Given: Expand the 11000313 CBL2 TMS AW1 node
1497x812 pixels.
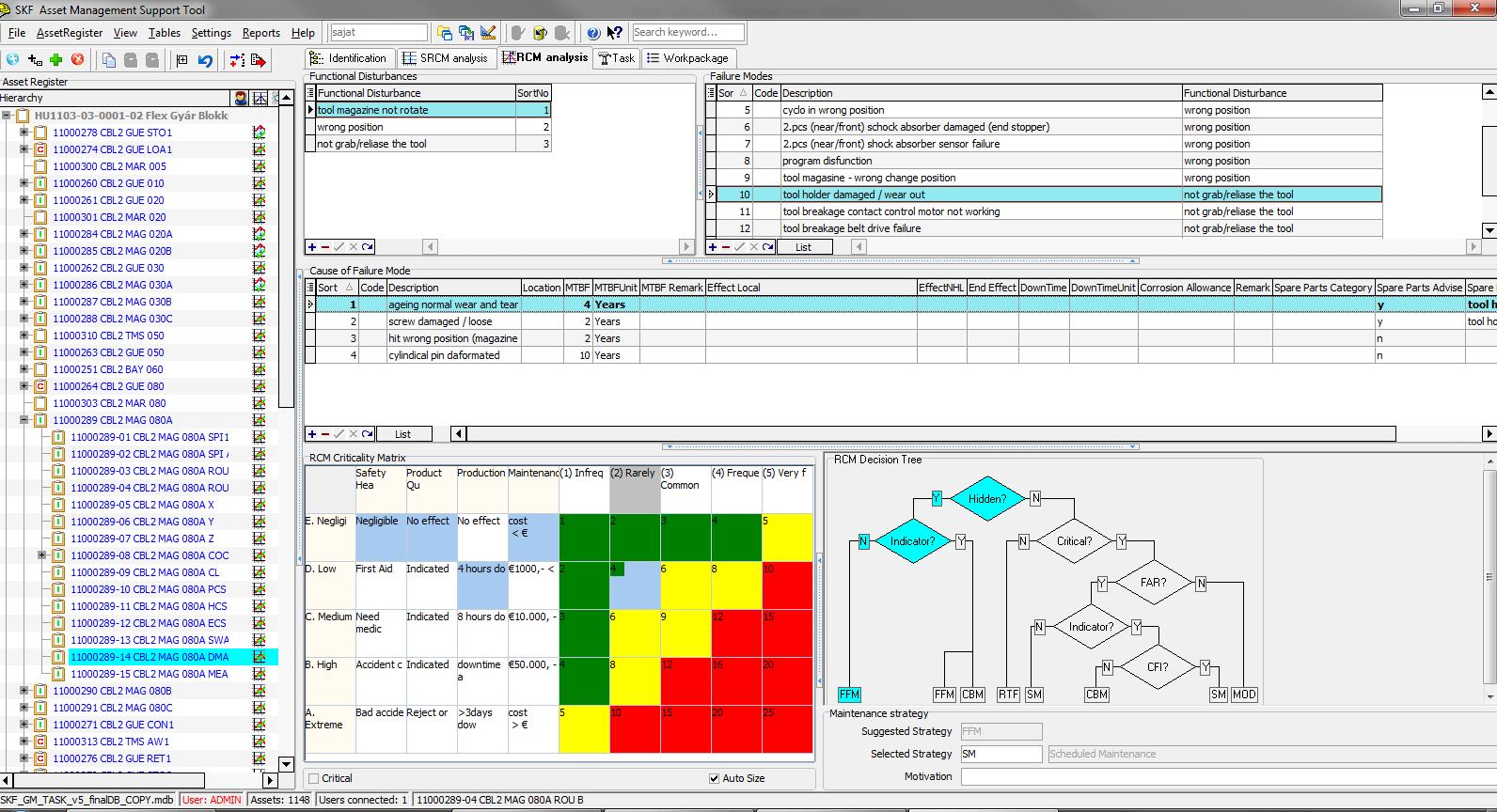Looking at the screenshot, I should (24, 742).
